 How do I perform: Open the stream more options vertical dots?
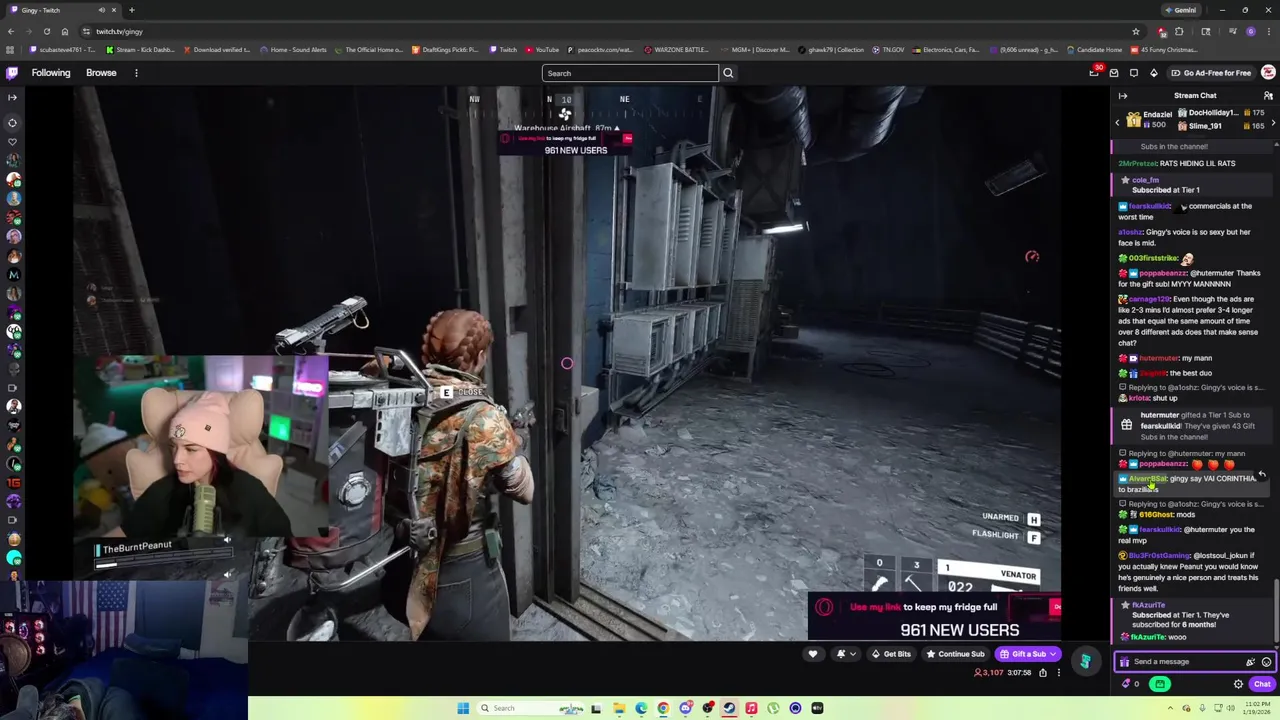tap(1058, 673)
